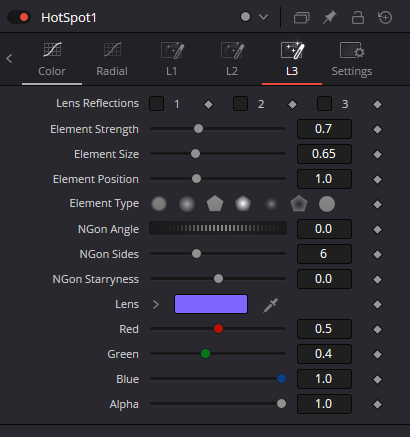Click the Red channel slider handle
The height and width of the screenshot is (437, 410).
point(218,329)
